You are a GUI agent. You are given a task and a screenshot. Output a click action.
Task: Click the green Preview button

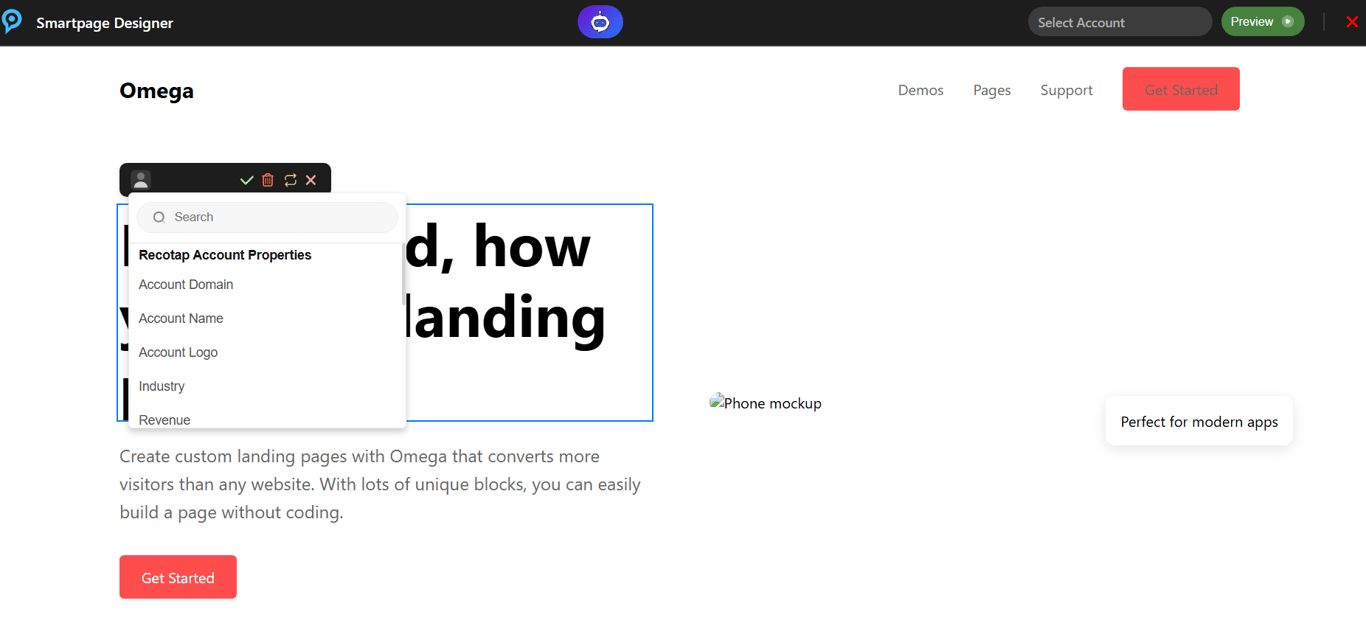click(x=1262, y=22)
